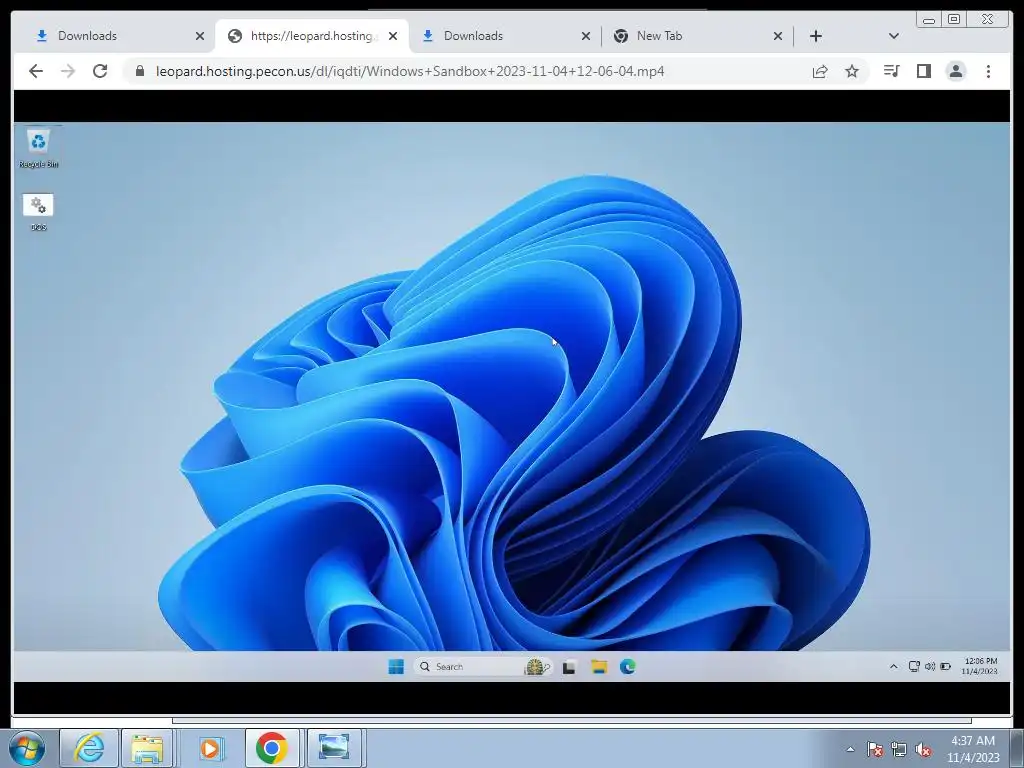
Task: Bookmark this tab with the star icon
Action: point(852,71)
